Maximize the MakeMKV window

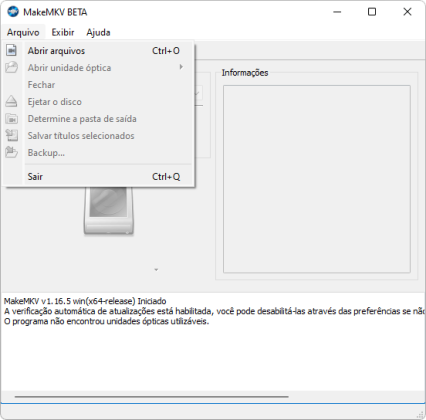pyautogui.click(x=372, y=12)
